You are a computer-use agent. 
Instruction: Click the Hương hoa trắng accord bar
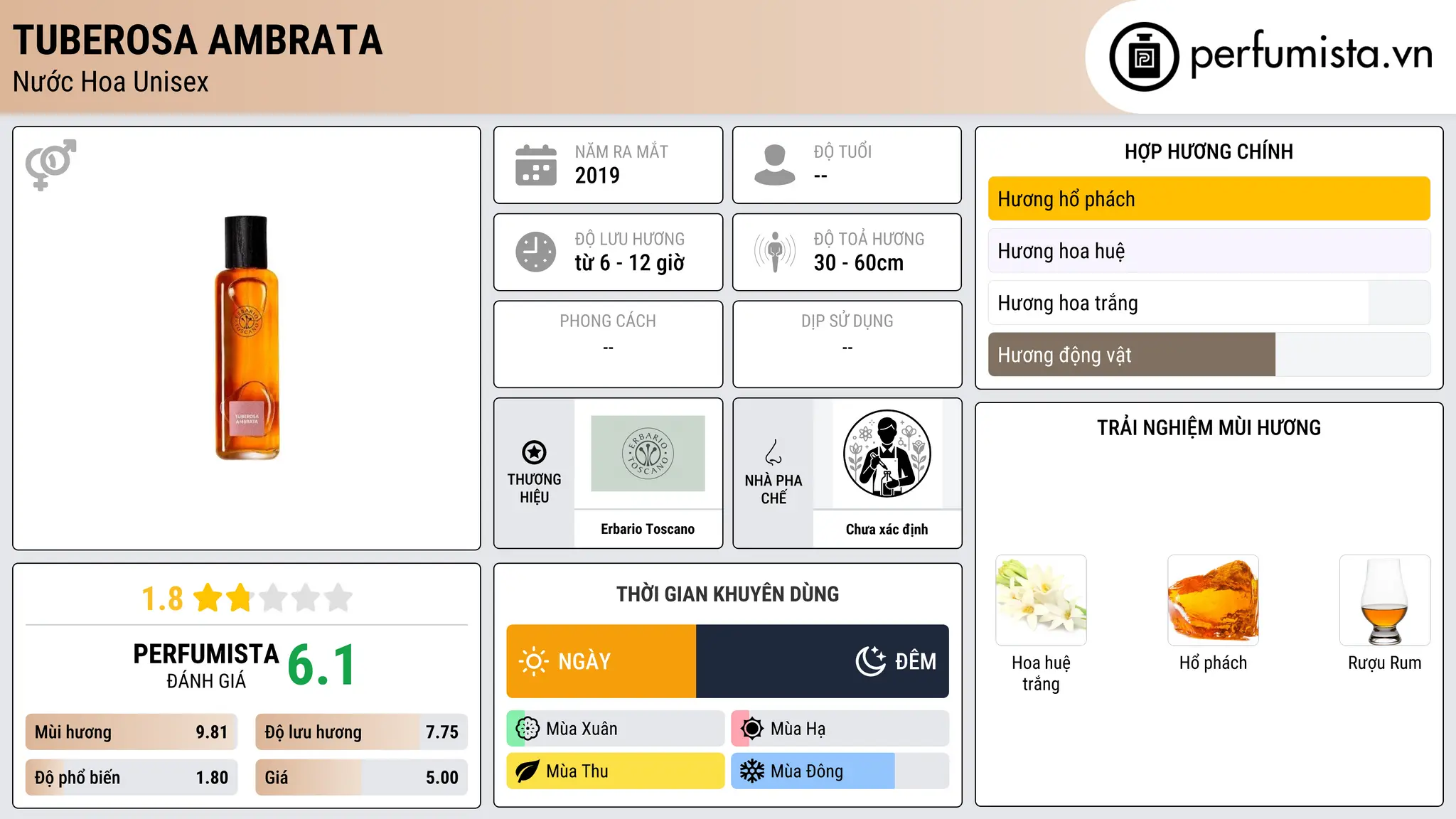[1209, 303]
